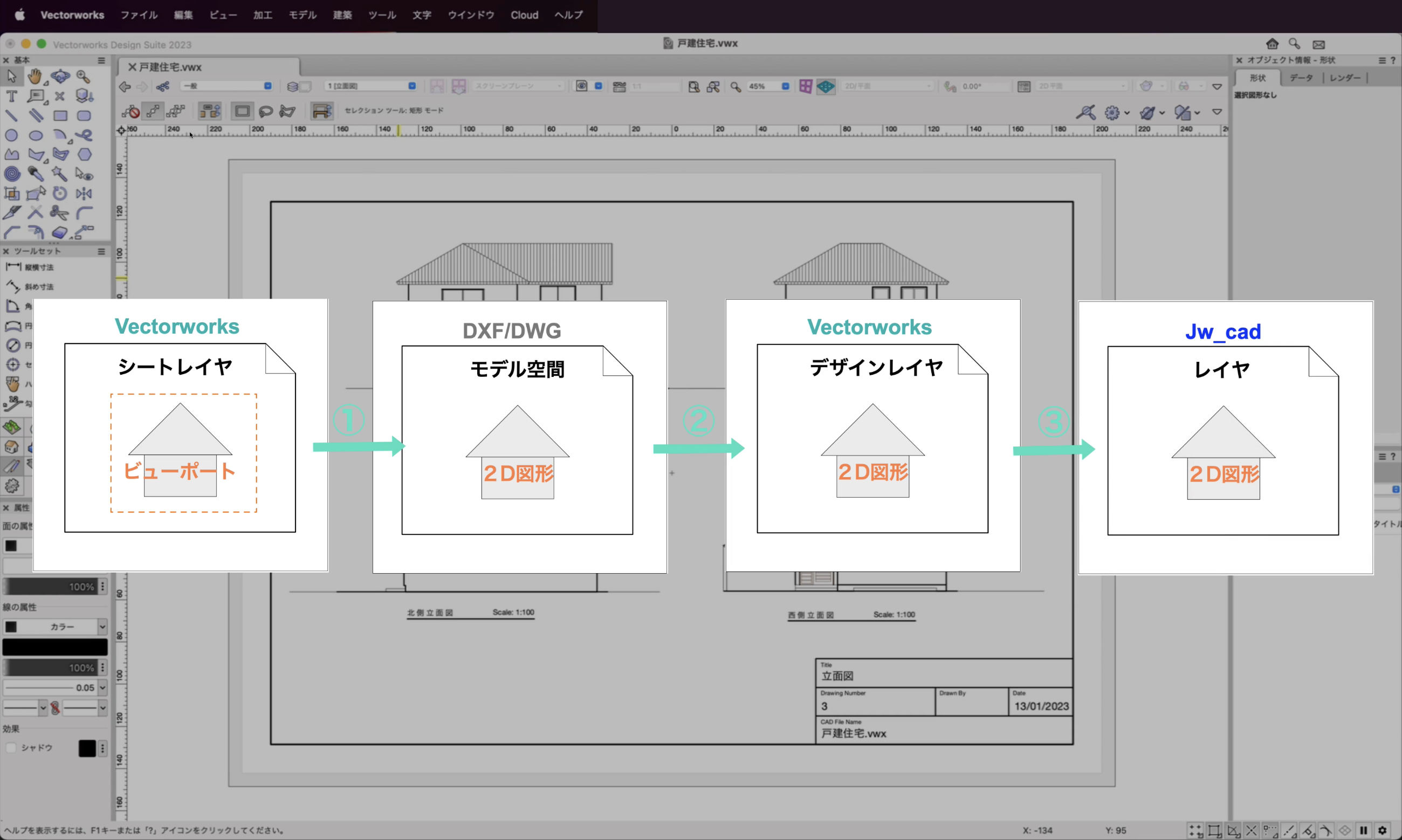Select the Visibility tool
The image size is (1402, 840).
tap(85, 174)
